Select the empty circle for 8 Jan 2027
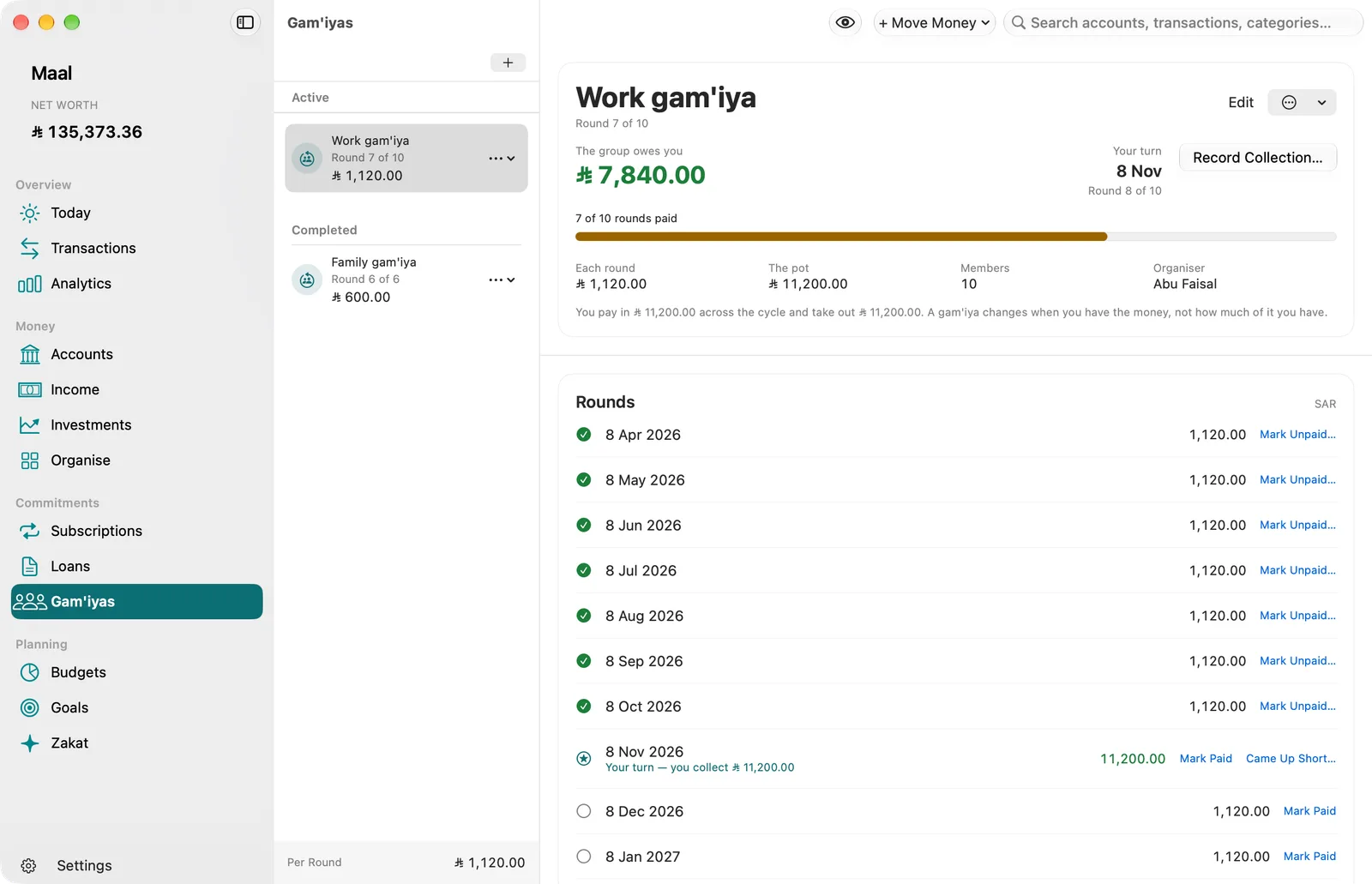The width and height of the screenshot is (1372, 884). click(584, 857)
